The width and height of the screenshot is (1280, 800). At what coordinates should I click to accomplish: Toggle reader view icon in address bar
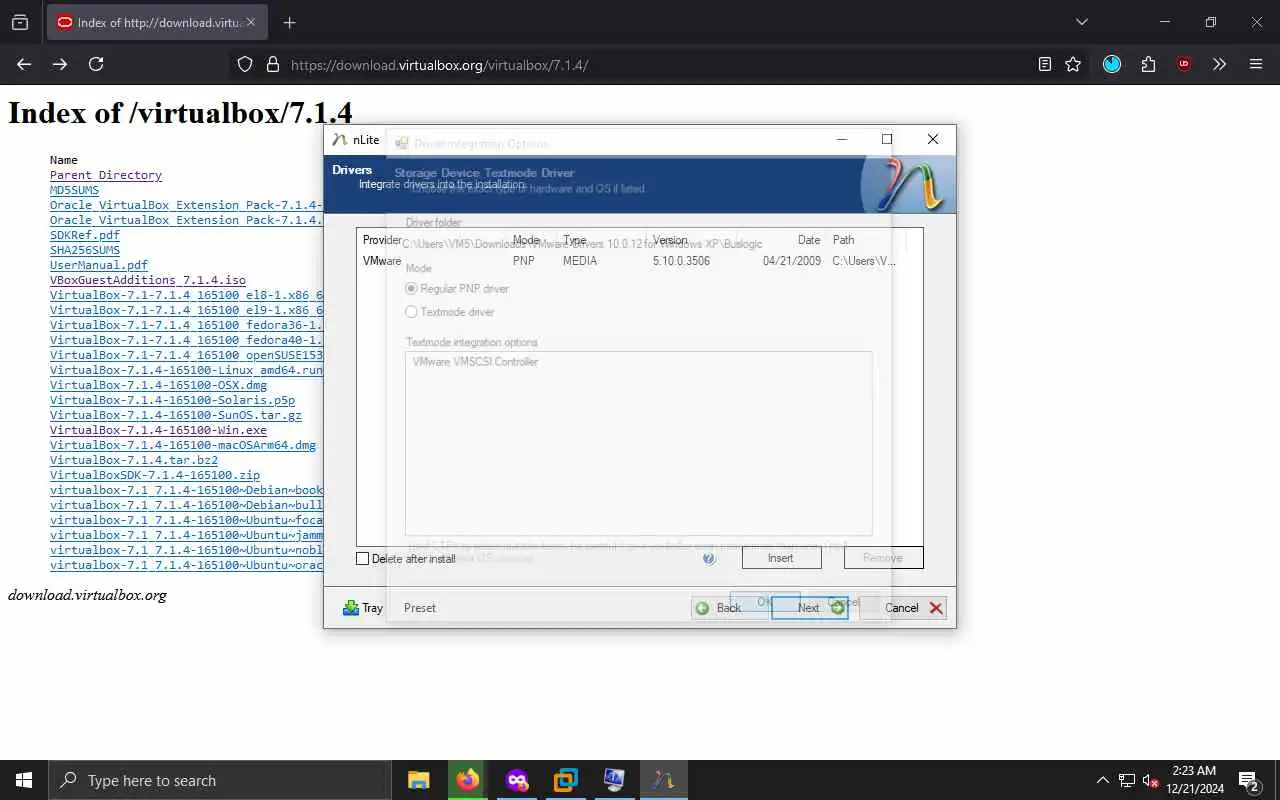click(1045, 64)
